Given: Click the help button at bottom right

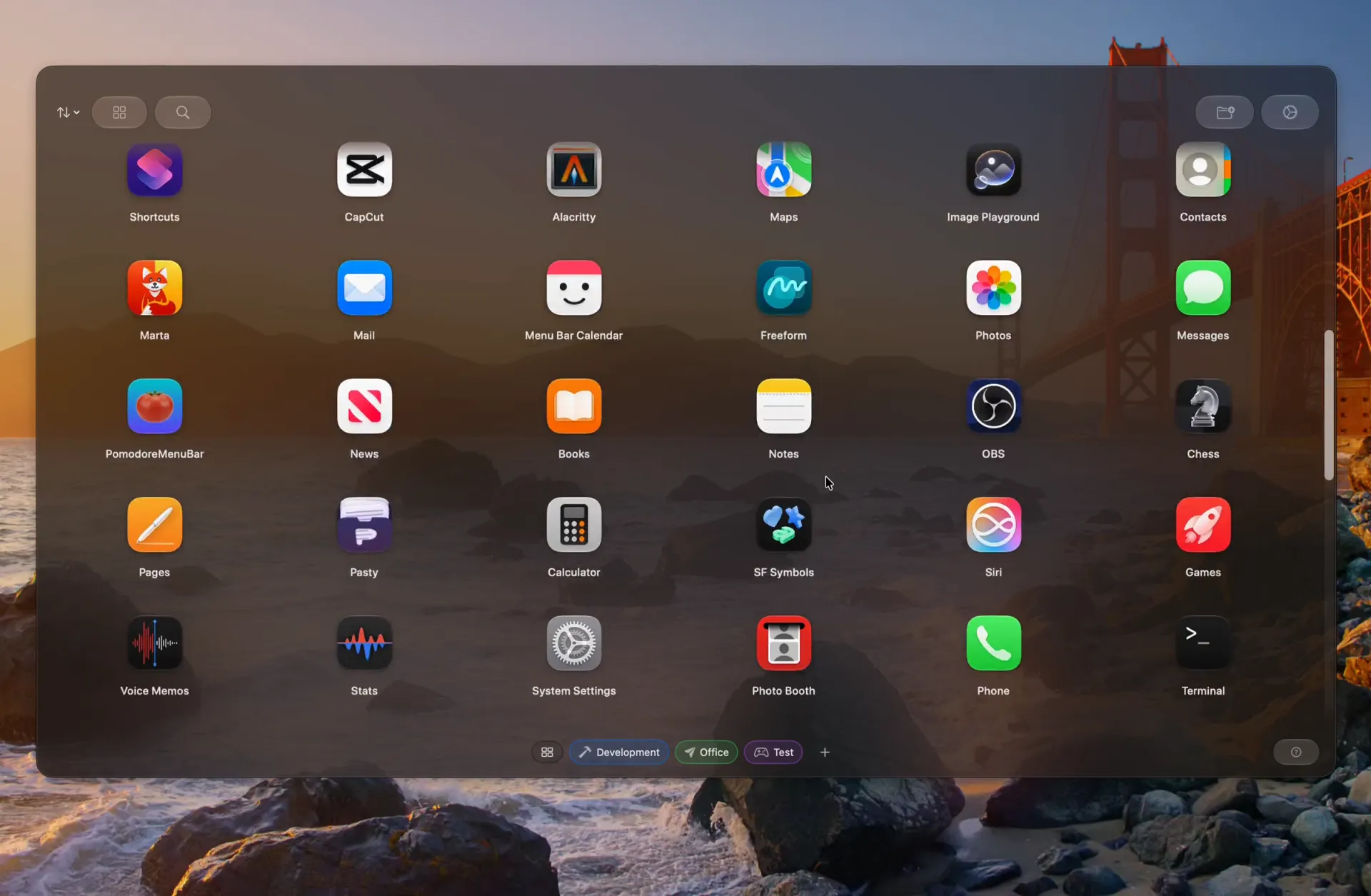Looking at the screenshot, I should (x=1296, y=752).
